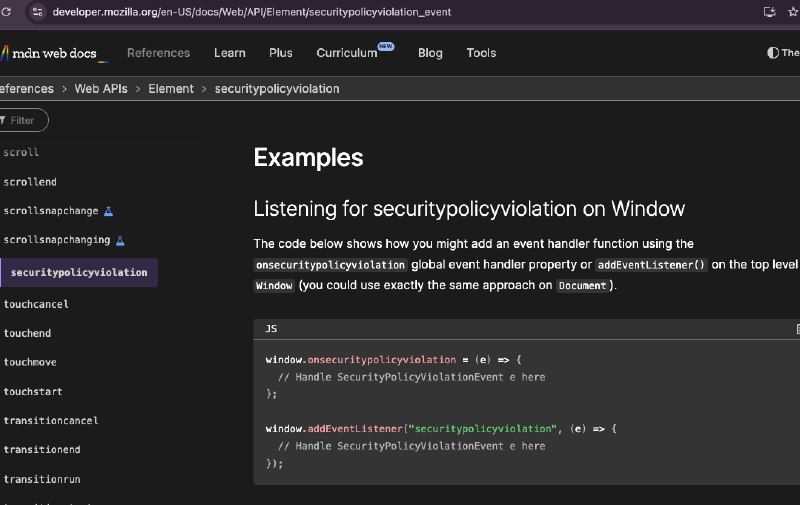Click the flask icon beside scrollsnapchanging
The width and height of the screenshot is (800, 505).
pos(120,240)
